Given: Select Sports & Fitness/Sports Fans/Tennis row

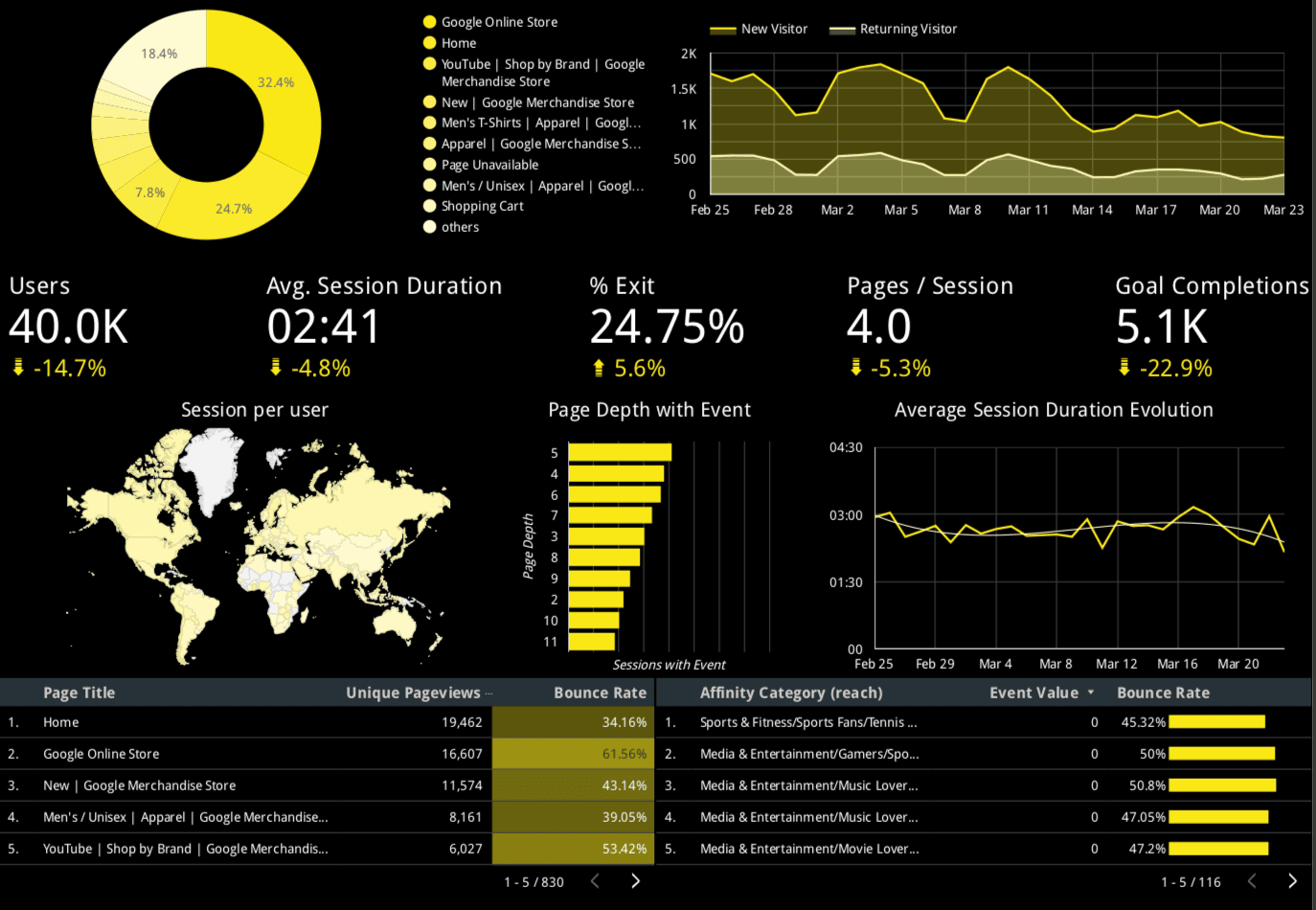Looking at the screenshot, I should [x=985, y=722].
